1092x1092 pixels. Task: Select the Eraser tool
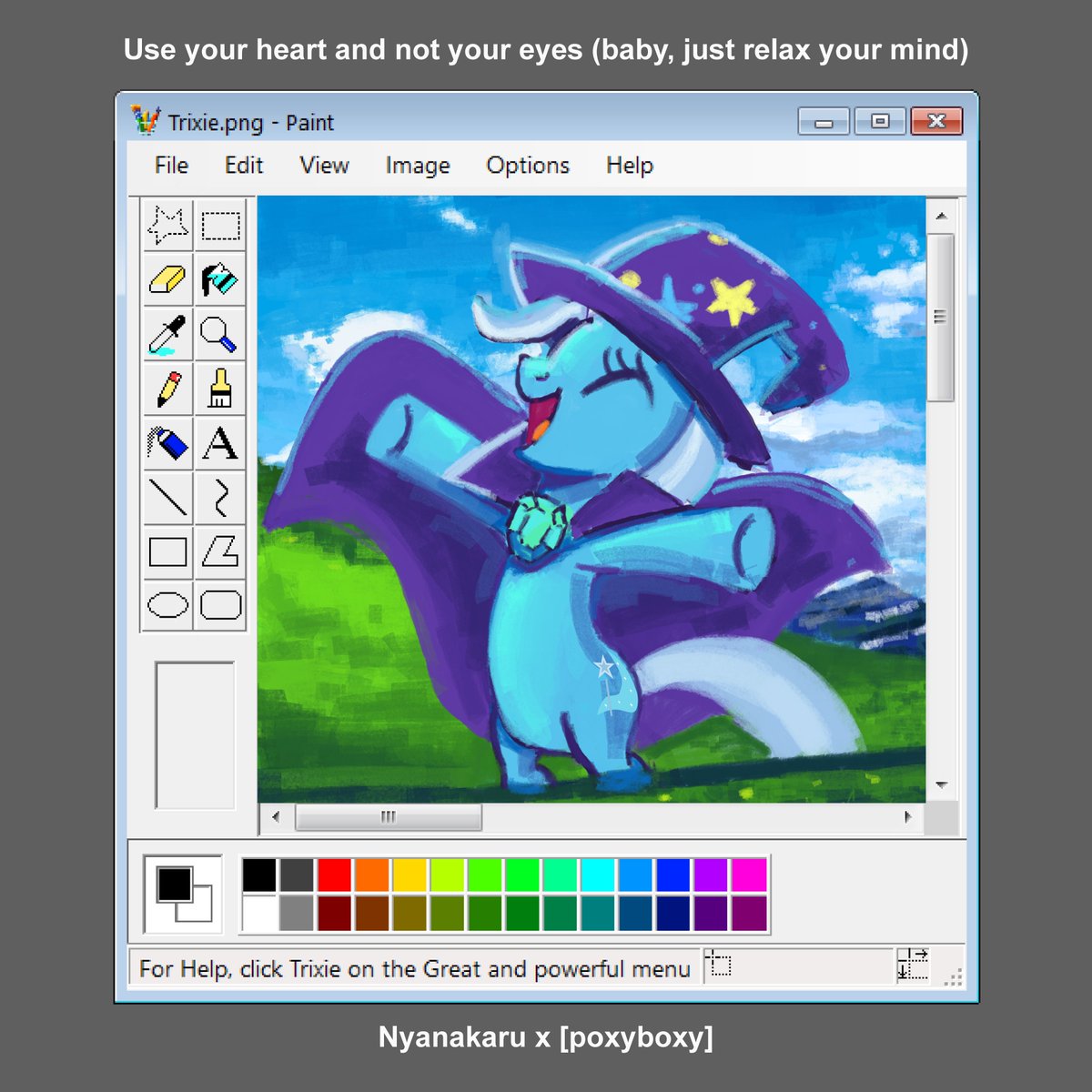(167, 280)
